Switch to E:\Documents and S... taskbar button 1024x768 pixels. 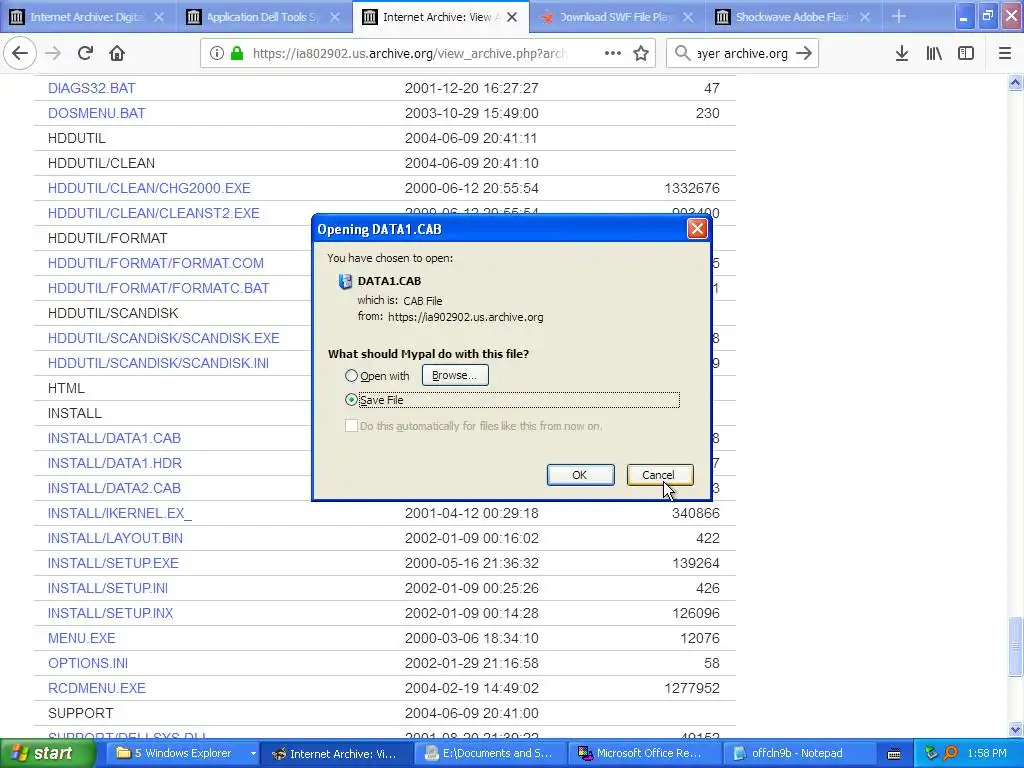click(x=491, y=754)
